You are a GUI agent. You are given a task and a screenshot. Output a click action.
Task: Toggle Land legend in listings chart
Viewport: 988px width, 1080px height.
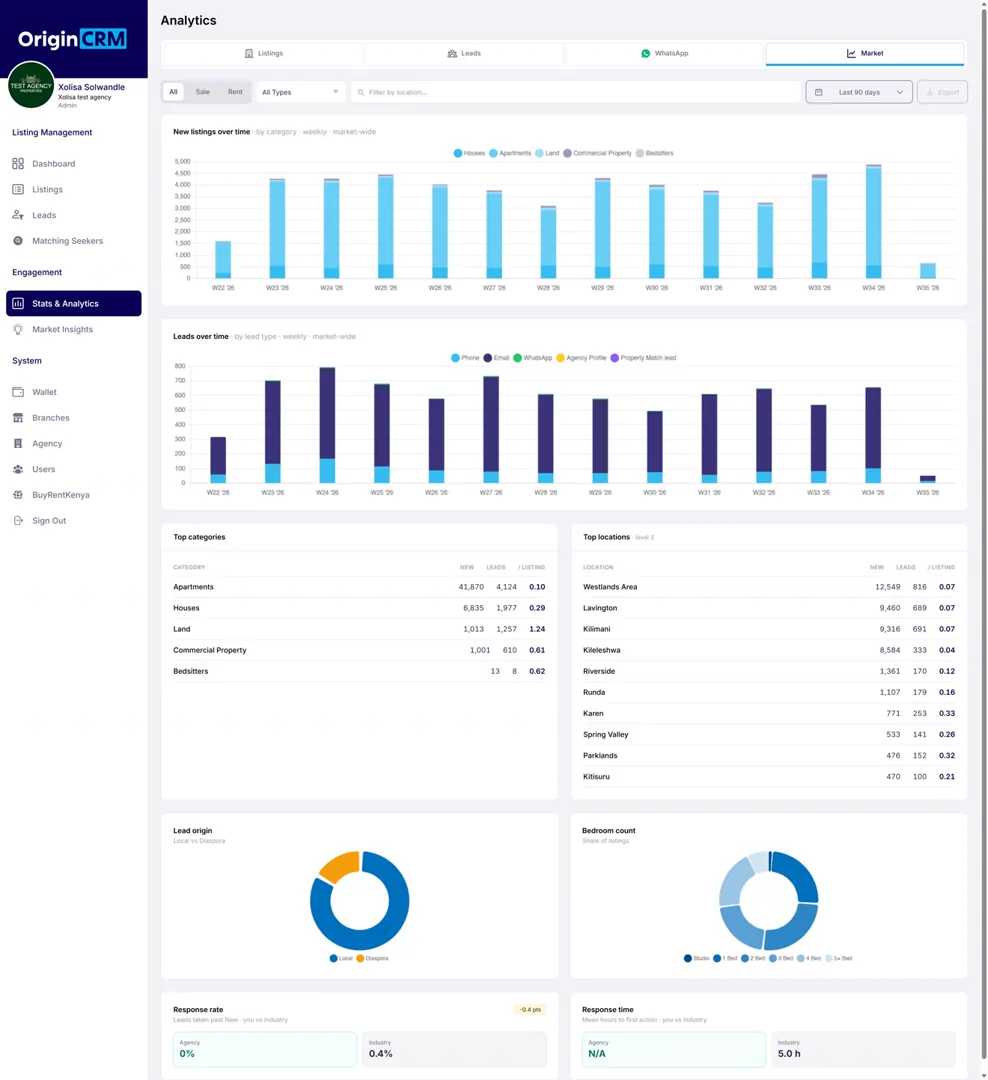(547, 154)
